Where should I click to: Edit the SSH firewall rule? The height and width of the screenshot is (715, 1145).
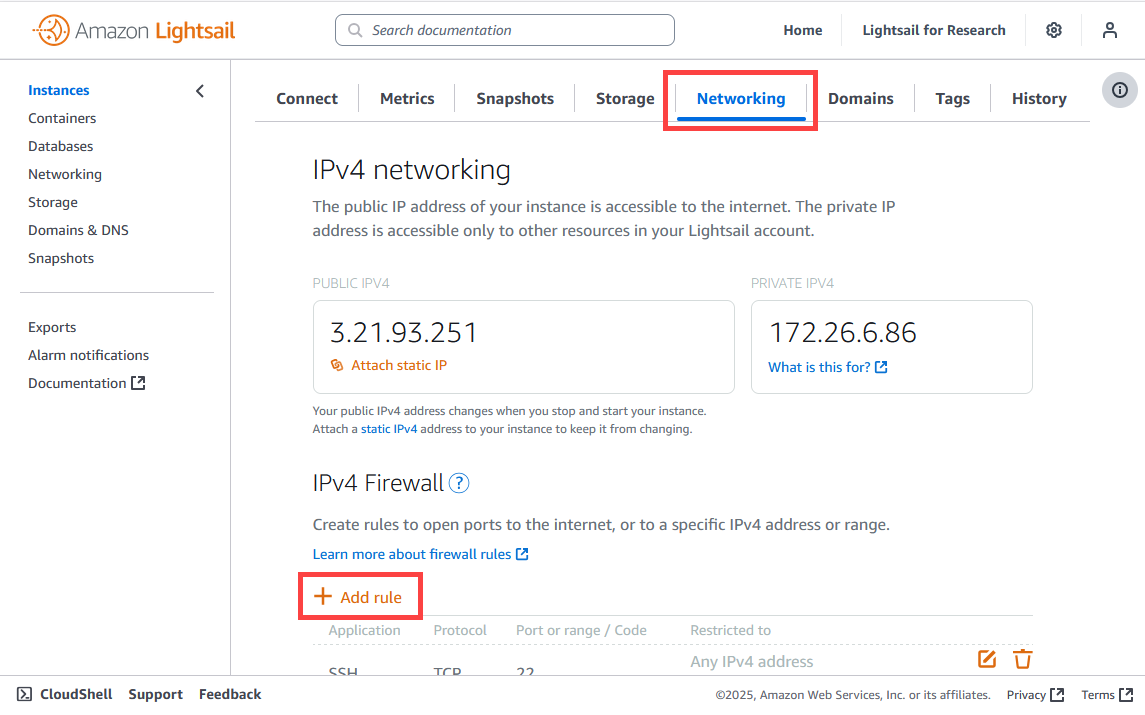click(x=987, y=659)
